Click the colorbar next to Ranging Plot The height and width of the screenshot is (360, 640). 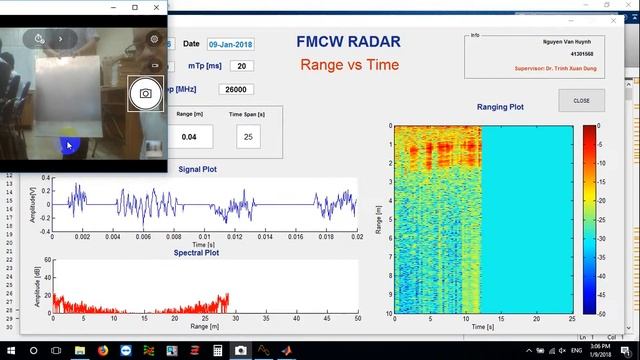589,220
